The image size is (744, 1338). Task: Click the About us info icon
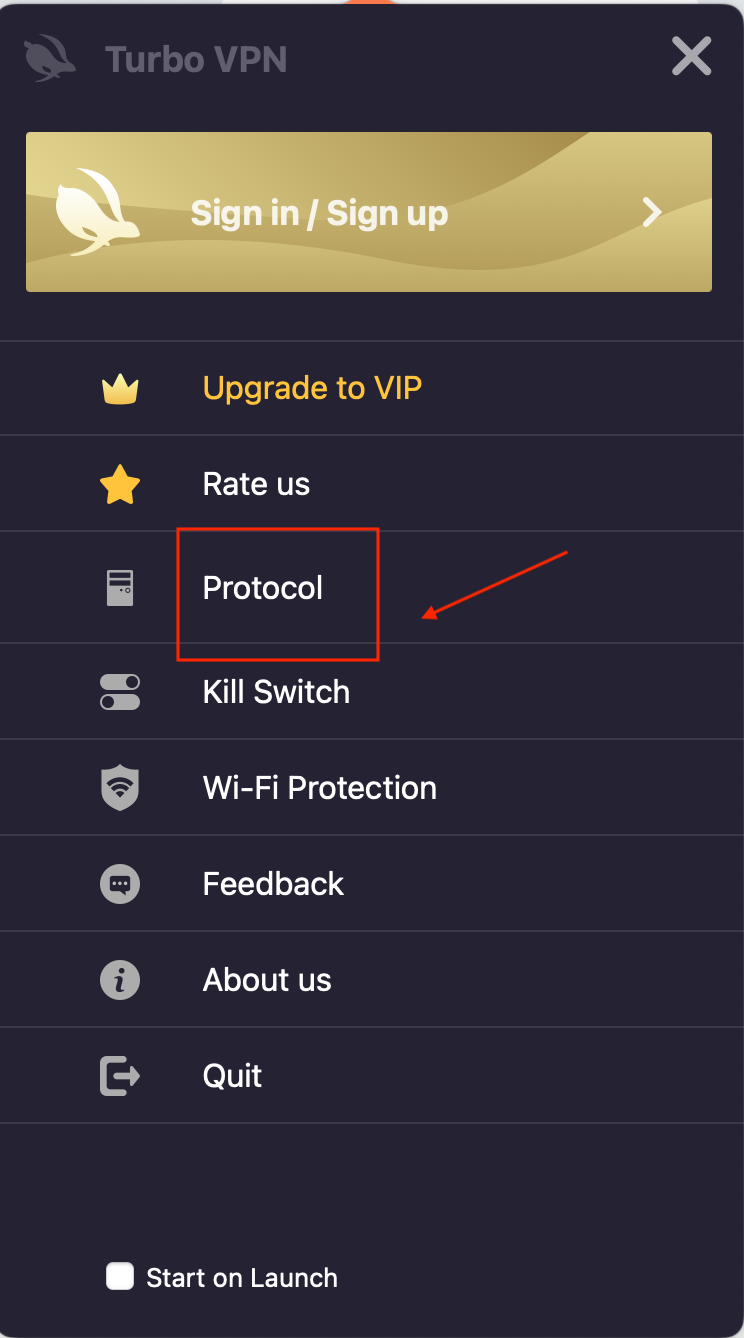[120, 980]
